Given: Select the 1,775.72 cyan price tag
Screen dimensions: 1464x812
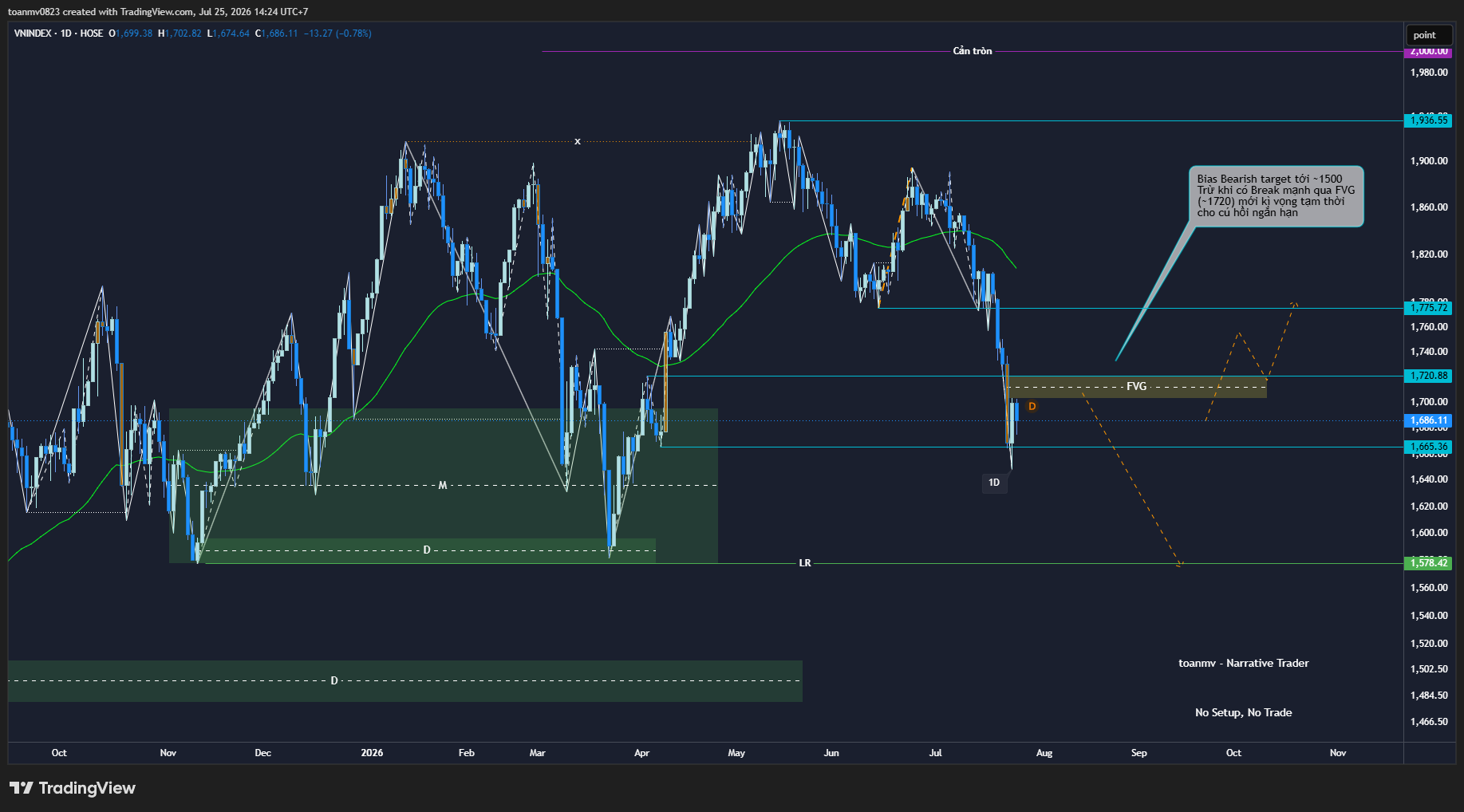Looking at the screenshot, I should 1428,308.
